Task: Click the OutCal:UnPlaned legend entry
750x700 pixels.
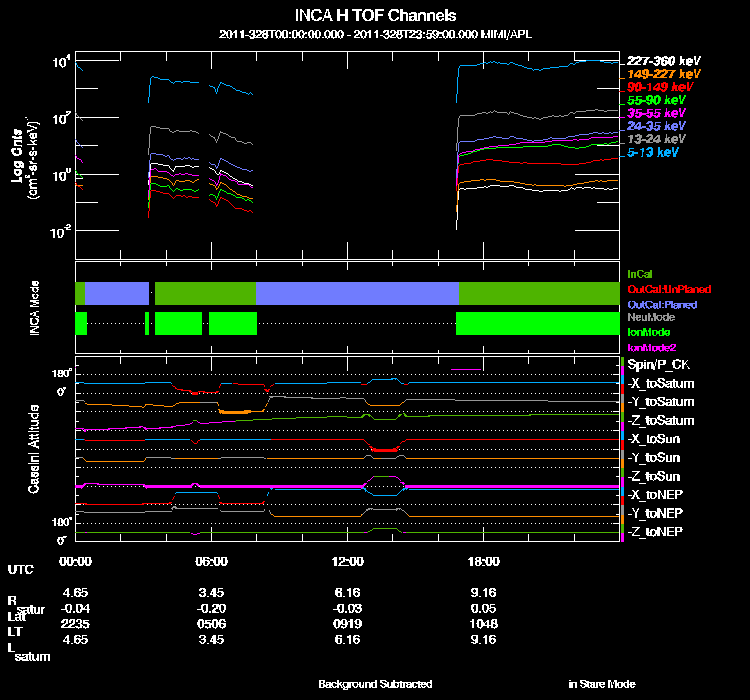Action: tap(669, 289)
